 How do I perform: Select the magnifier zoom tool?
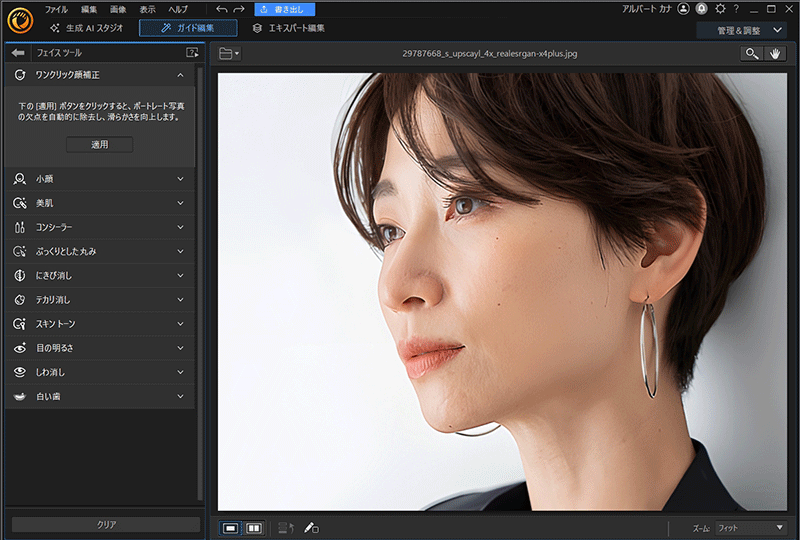[752, 53]
